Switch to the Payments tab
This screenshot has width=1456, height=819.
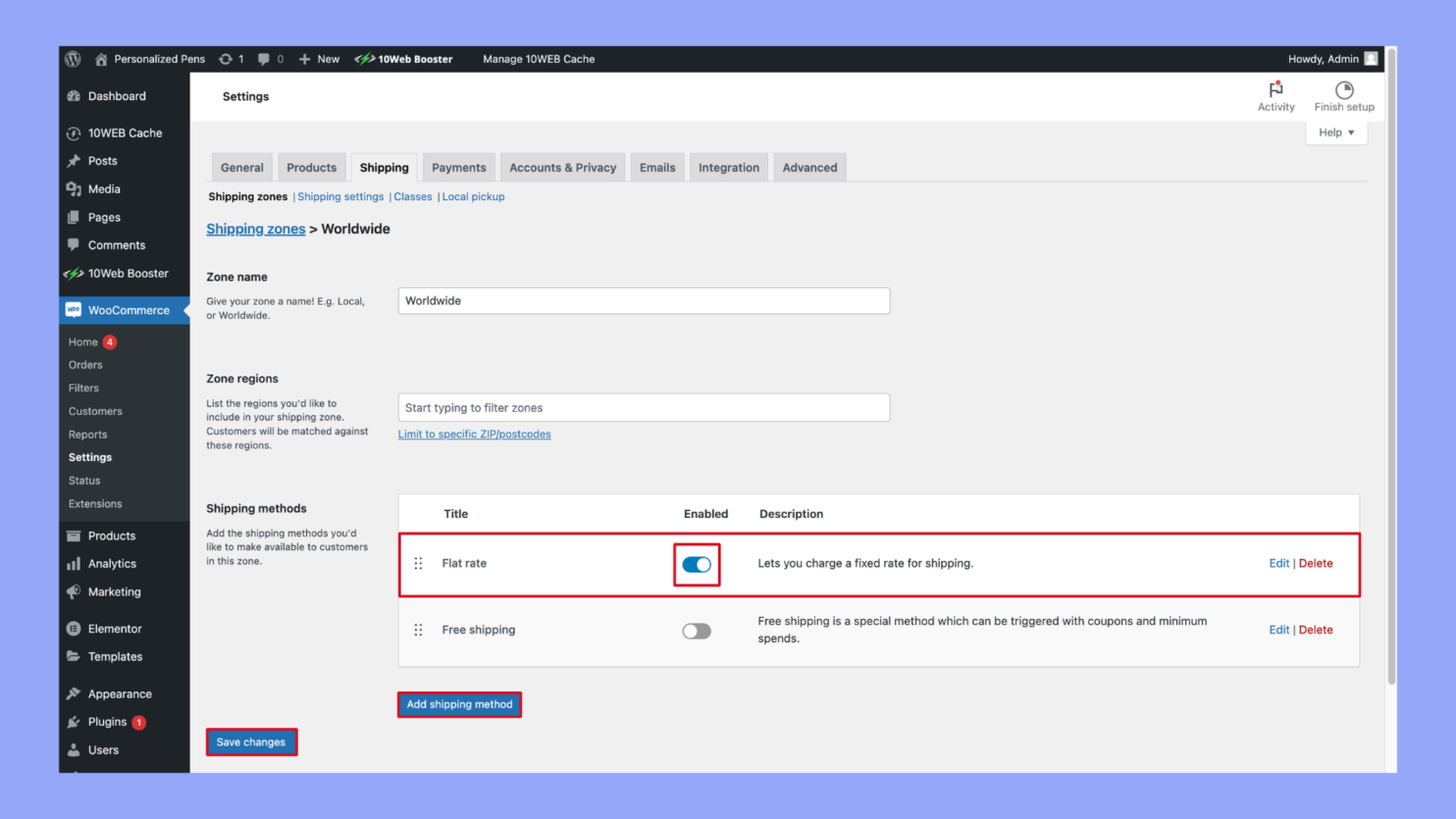[458, 167]
